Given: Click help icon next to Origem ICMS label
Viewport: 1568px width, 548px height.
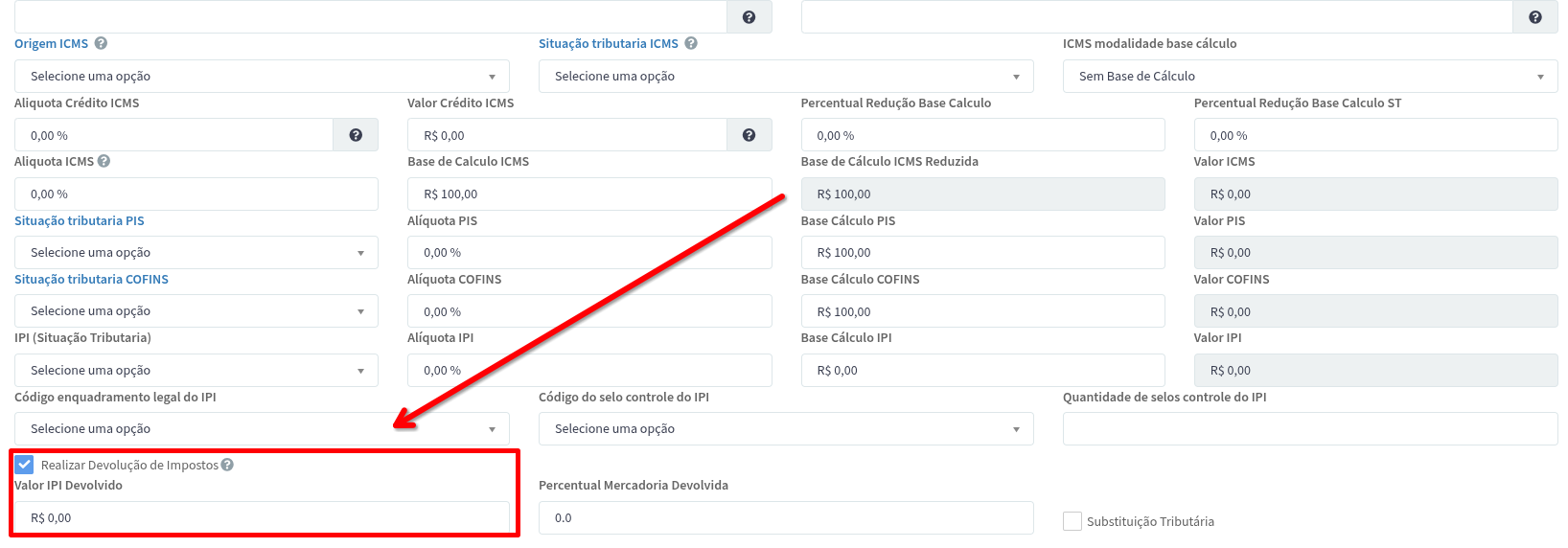Looking at the screenshot, I should click(x=101, y=43).
